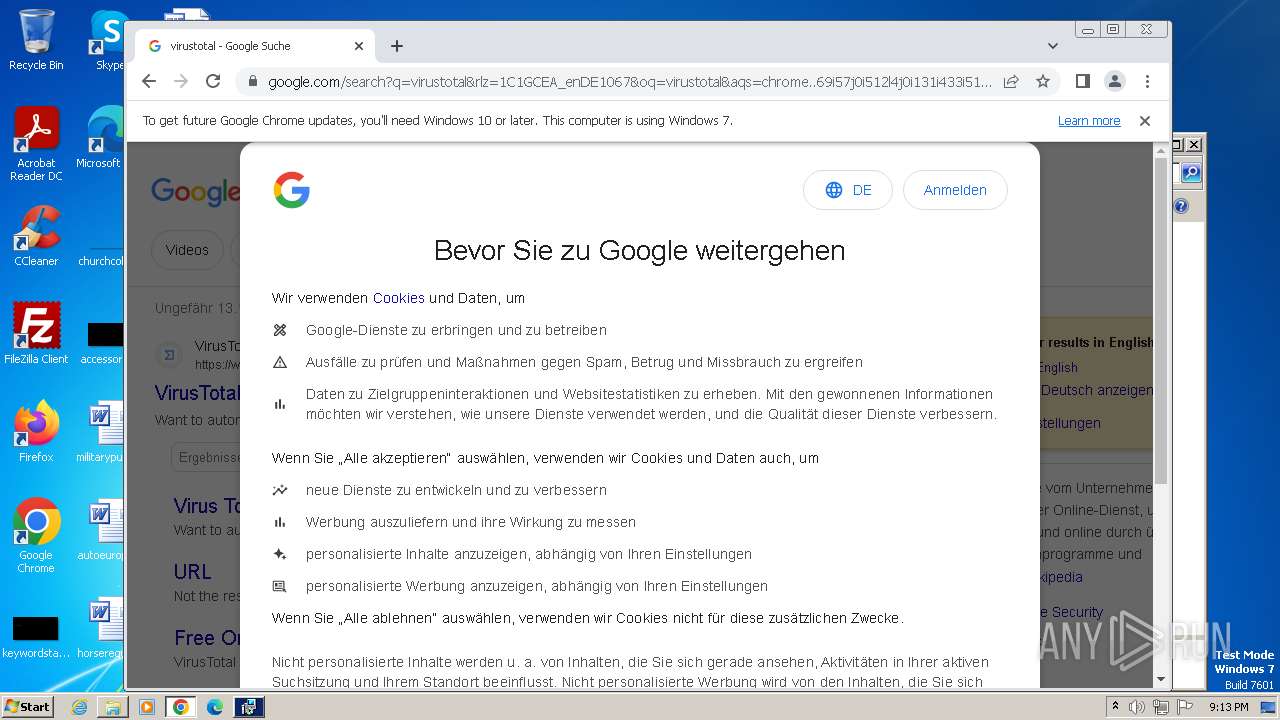Open Firefox desktop shortcut
Viewport: 1280px width, 720px height.
click(x=36, y=432)
